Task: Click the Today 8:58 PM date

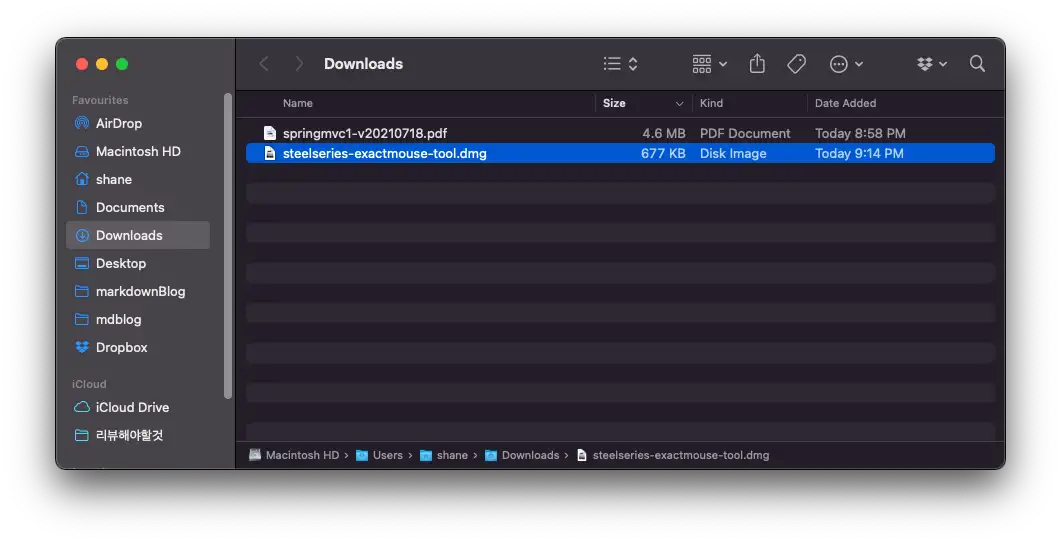Action: coord(860,133)
